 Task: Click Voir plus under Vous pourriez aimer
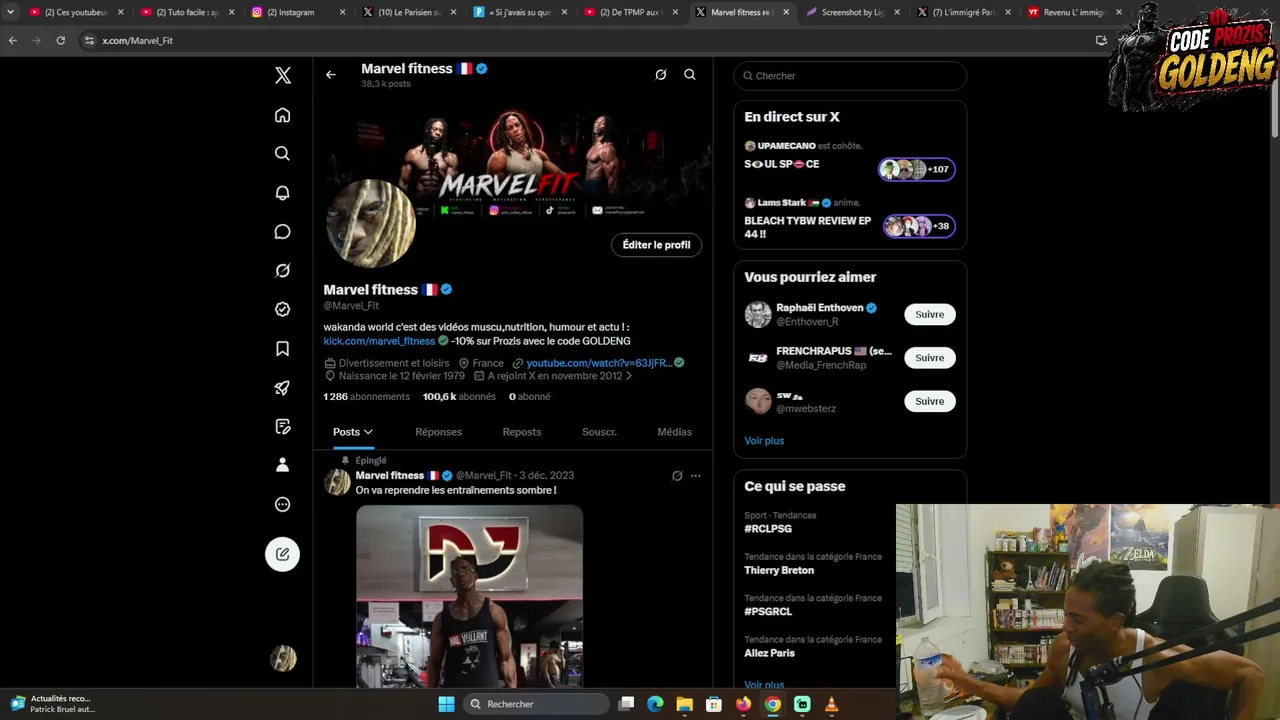coord(764,441)
